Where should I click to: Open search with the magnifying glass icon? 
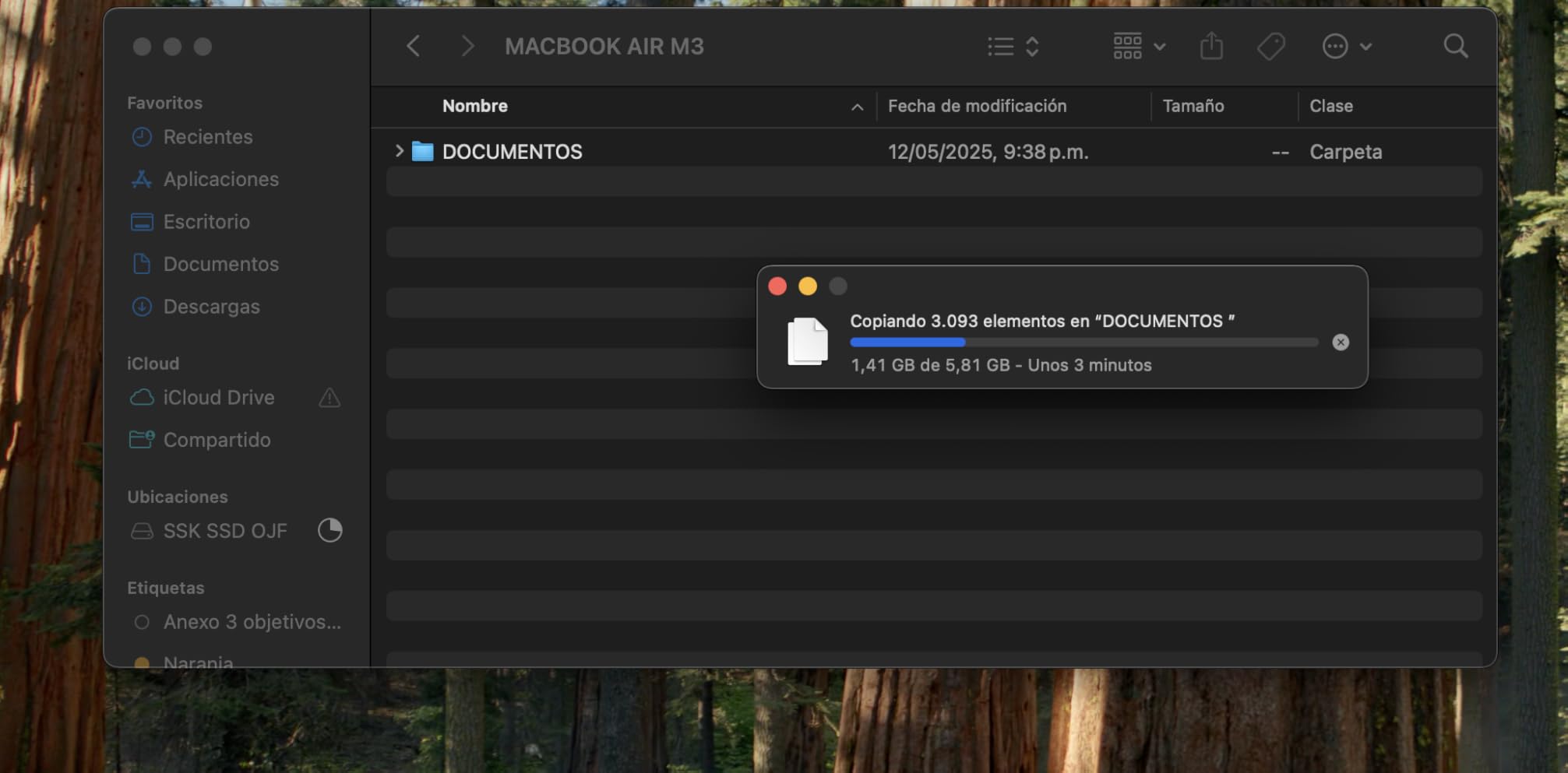[x=1455, y=47]
